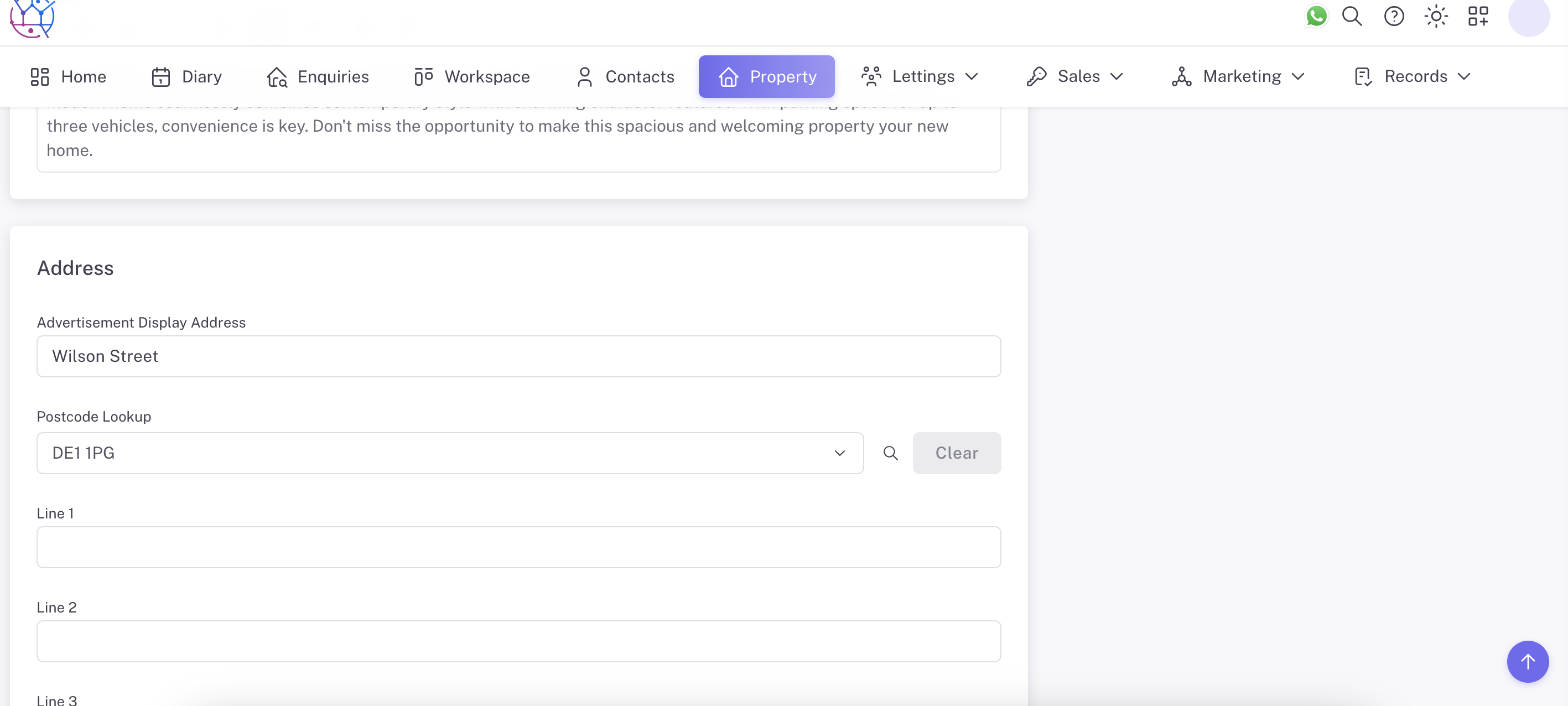Expand the Lettings dropdown chevron
The image size is (1568, 706).
tap(972, 77)
